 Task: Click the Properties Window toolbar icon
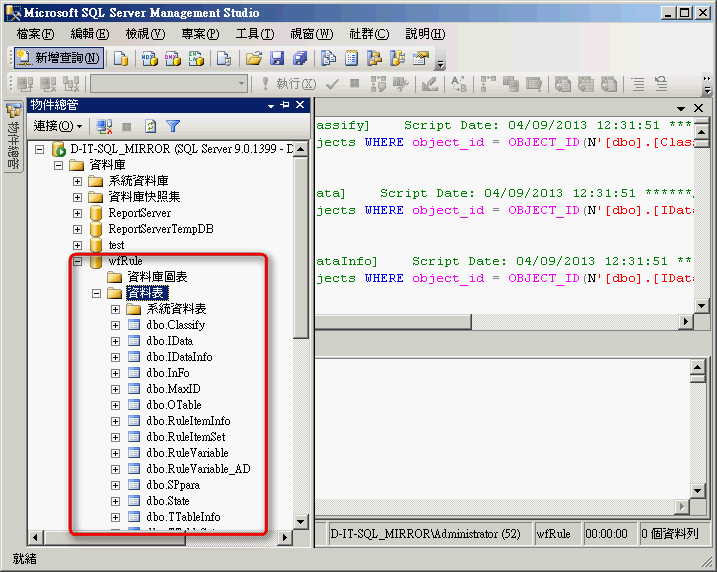(421, 59)
